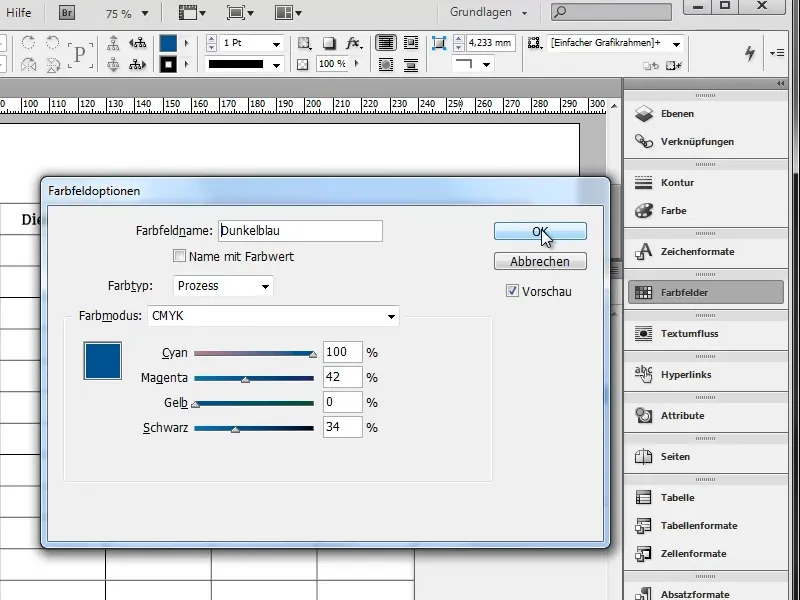Click the wrap around bounding box icon

(411, 43)
